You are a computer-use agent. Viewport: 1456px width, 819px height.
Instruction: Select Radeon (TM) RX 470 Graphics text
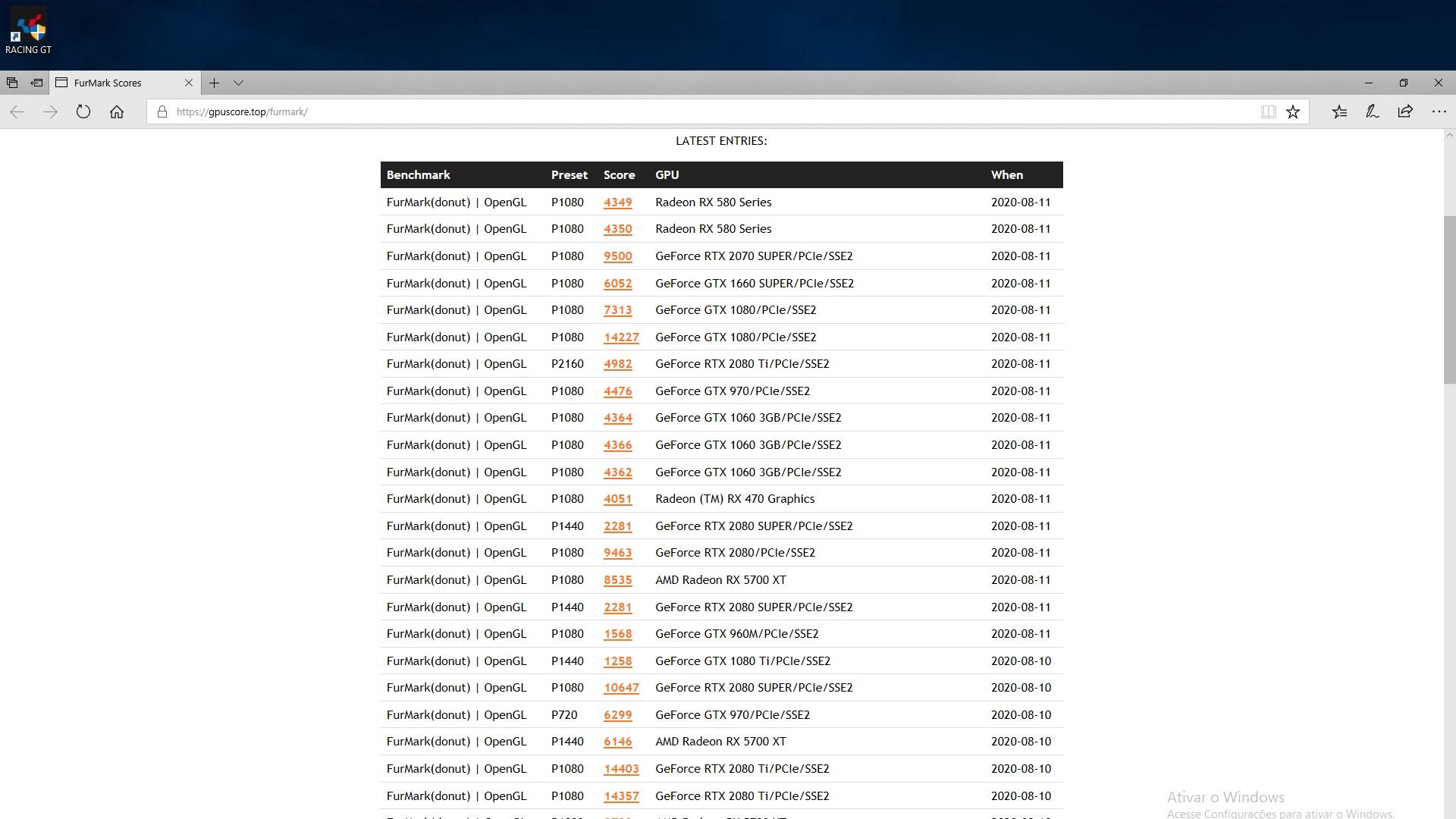point(735,499)
